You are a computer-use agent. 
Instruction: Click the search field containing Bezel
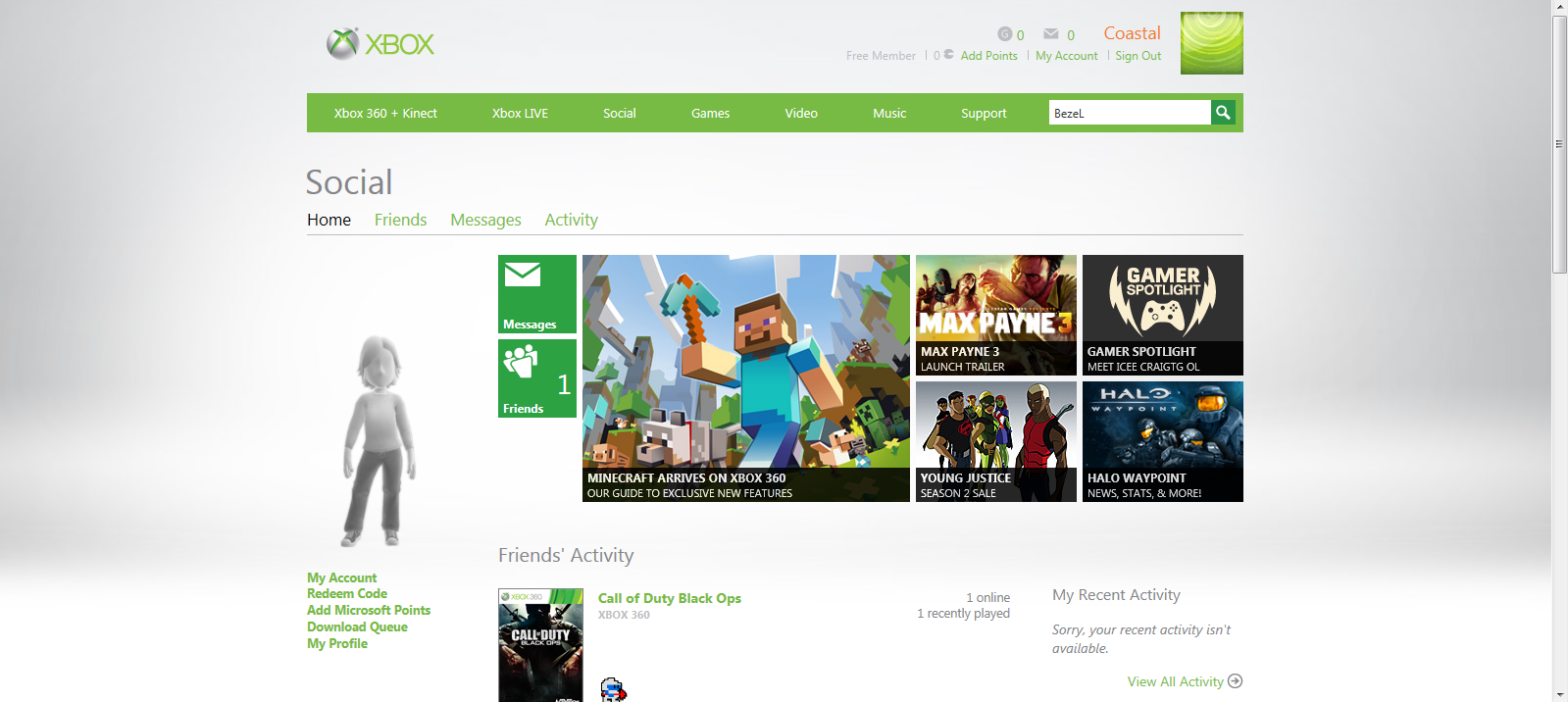pyautogui.click(x=1130, y=113)
